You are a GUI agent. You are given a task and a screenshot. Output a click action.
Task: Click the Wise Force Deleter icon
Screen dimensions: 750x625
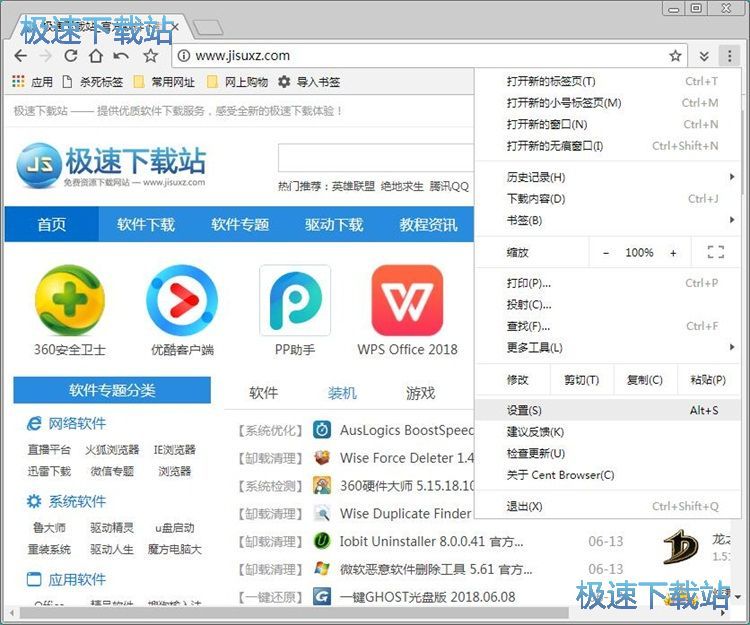[322, 458]
